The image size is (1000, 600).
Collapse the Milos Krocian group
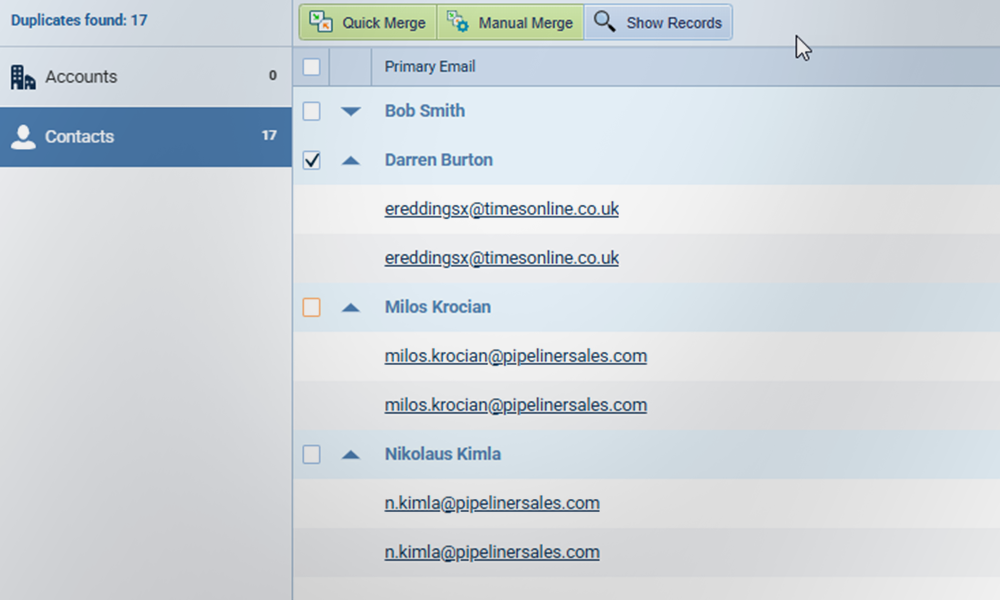350,307
